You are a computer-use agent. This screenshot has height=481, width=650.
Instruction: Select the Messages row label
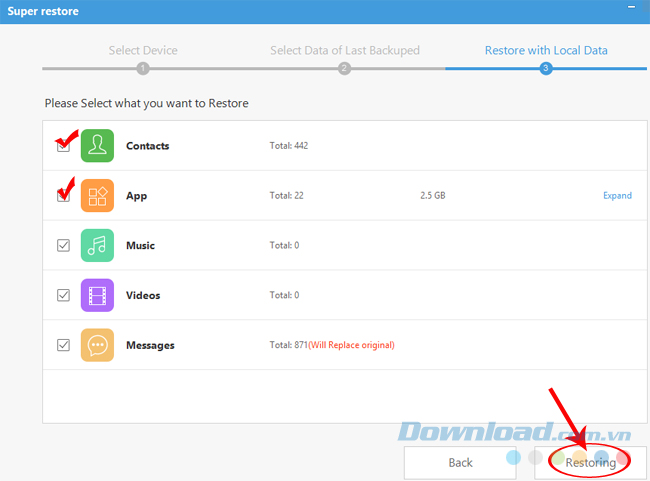pyautogui.click(x=150, y=345)
